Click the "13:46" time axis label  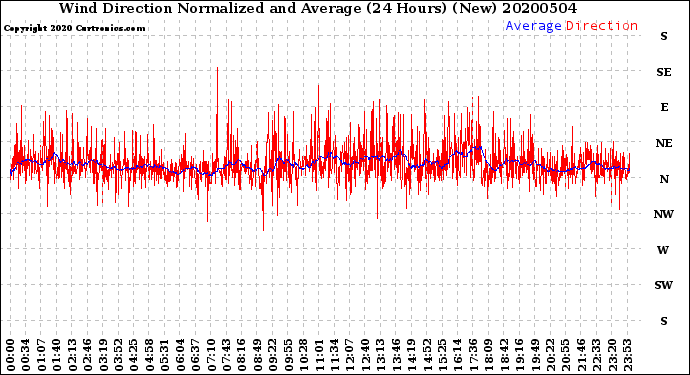coord(396,355)
